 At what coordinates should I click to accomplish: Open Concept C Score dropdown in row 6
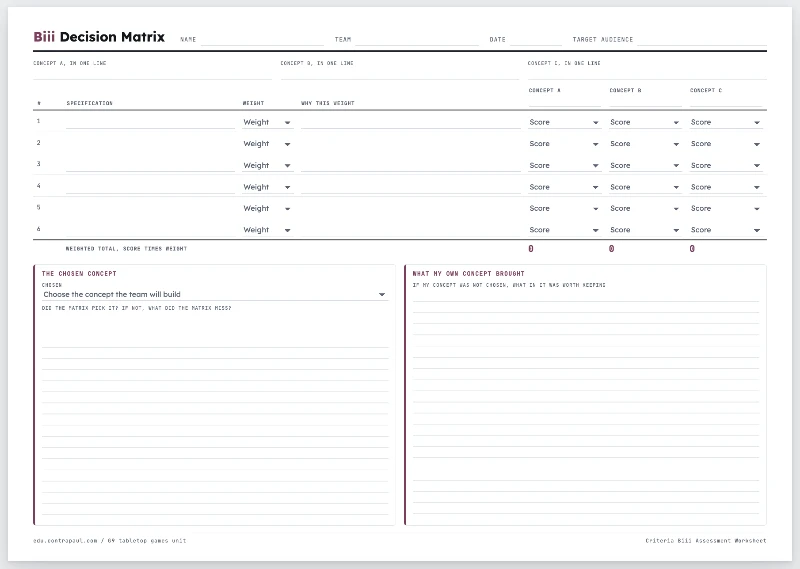coord(726,230)
